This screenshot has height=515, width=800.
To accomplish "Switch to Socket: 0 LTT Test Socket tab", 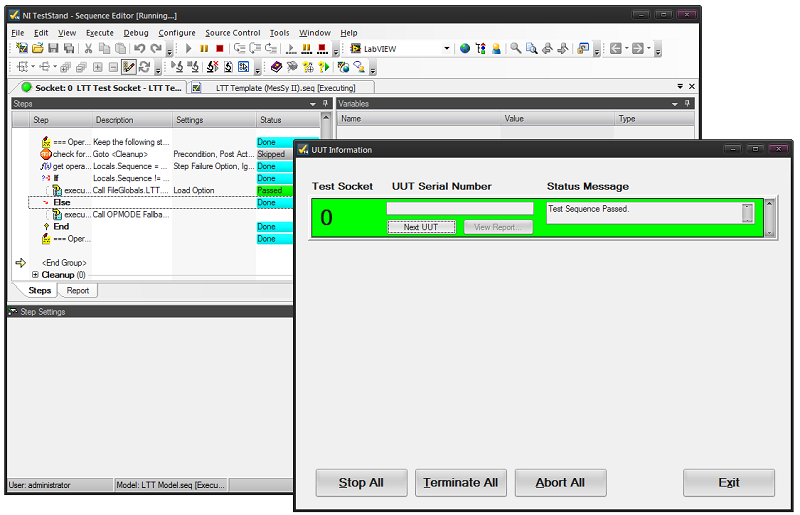I will (101, 88).
